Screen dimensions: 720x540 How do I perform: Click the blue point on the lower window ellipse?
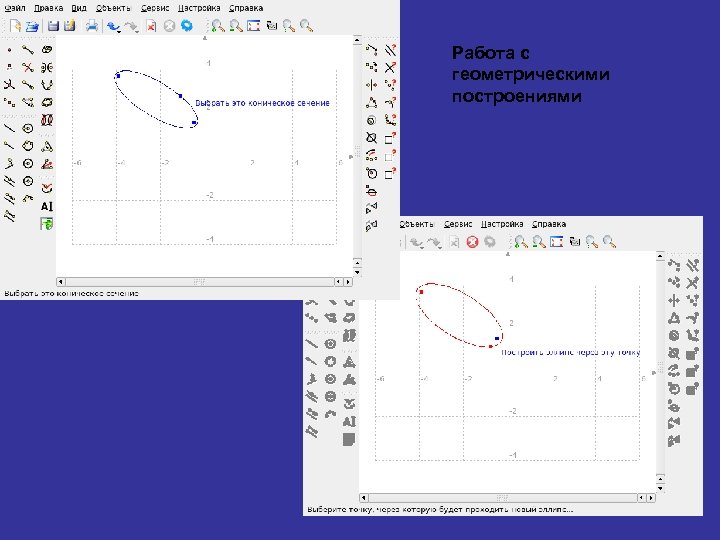tap(497, 338)
